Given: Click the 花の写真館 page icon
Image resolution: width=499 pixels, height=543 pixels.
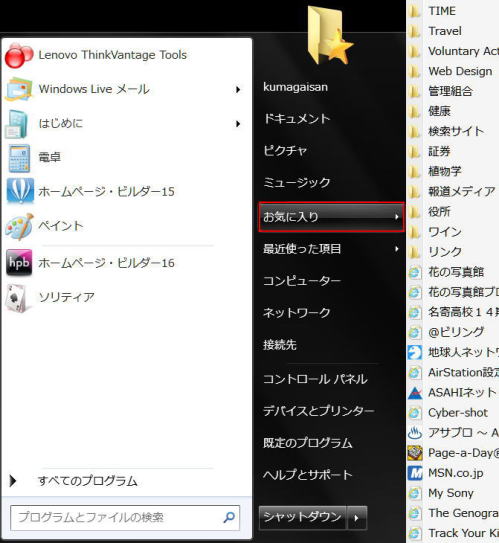Looking at the screenshot, I should [415, 272].
